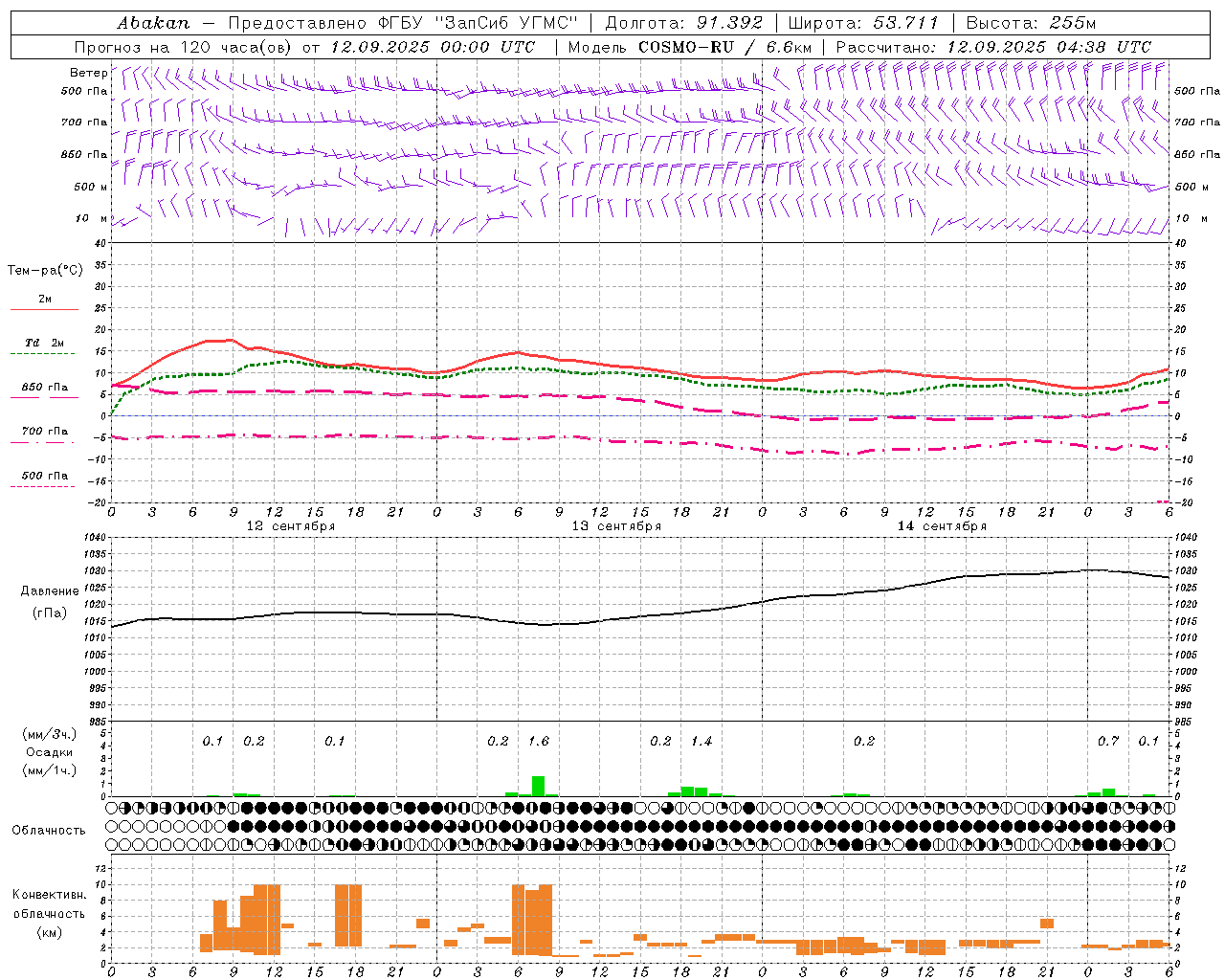Click the "500 гПа" temperature legend entry
This screenshot has height=980, width=1225.
tap(44, 476)
